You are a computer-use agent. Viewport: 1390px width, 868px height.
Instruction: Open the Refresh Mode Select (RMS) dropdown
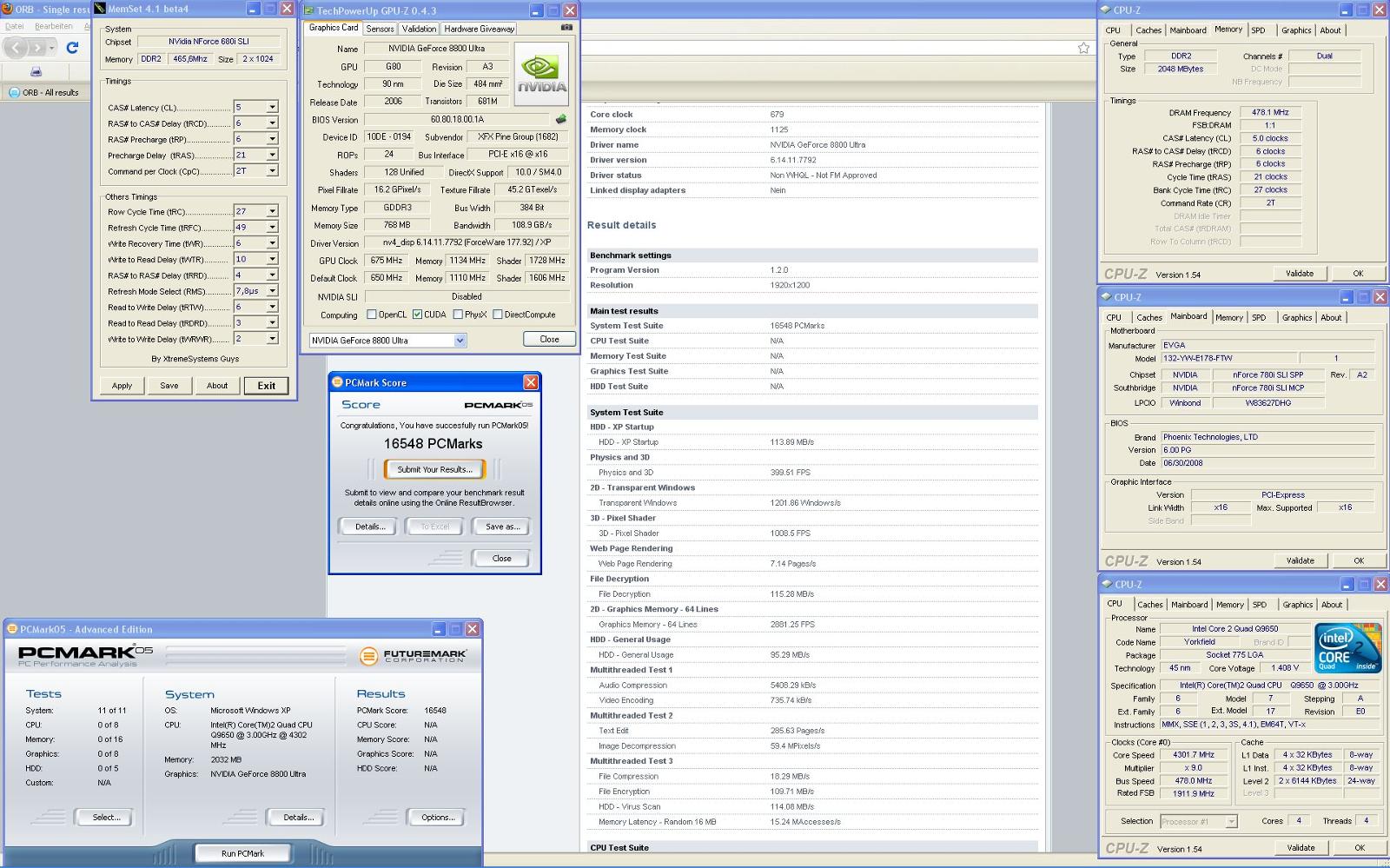[x=272, y=291]
